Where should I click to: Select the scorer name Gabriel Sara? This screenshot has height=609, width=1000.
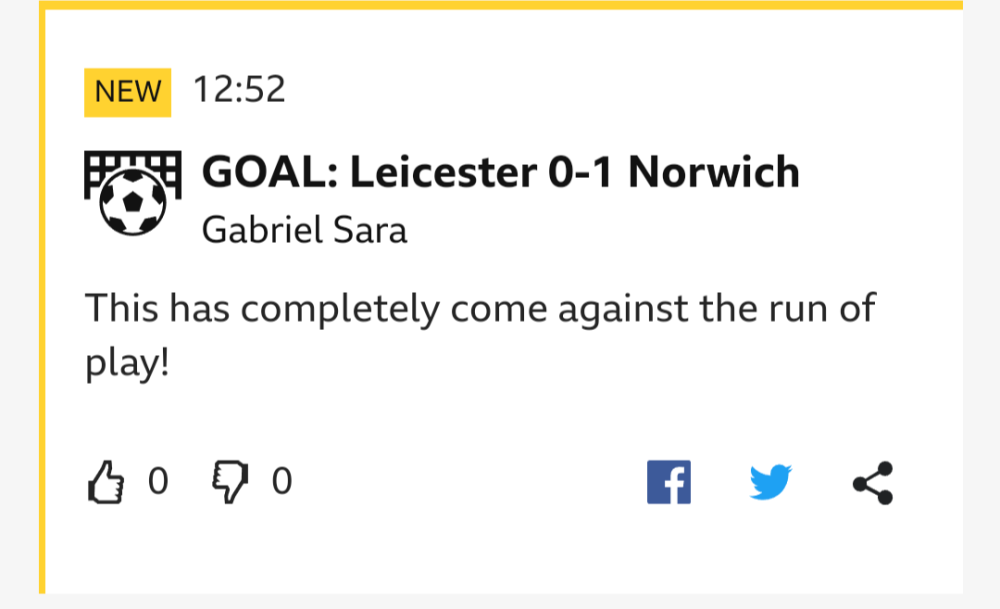tap(304, 230)
